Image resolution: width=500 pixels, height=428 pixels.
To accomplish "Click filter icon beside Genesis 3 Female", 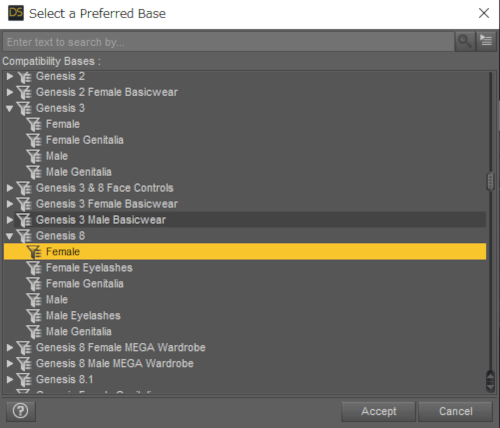I will 34,124.
